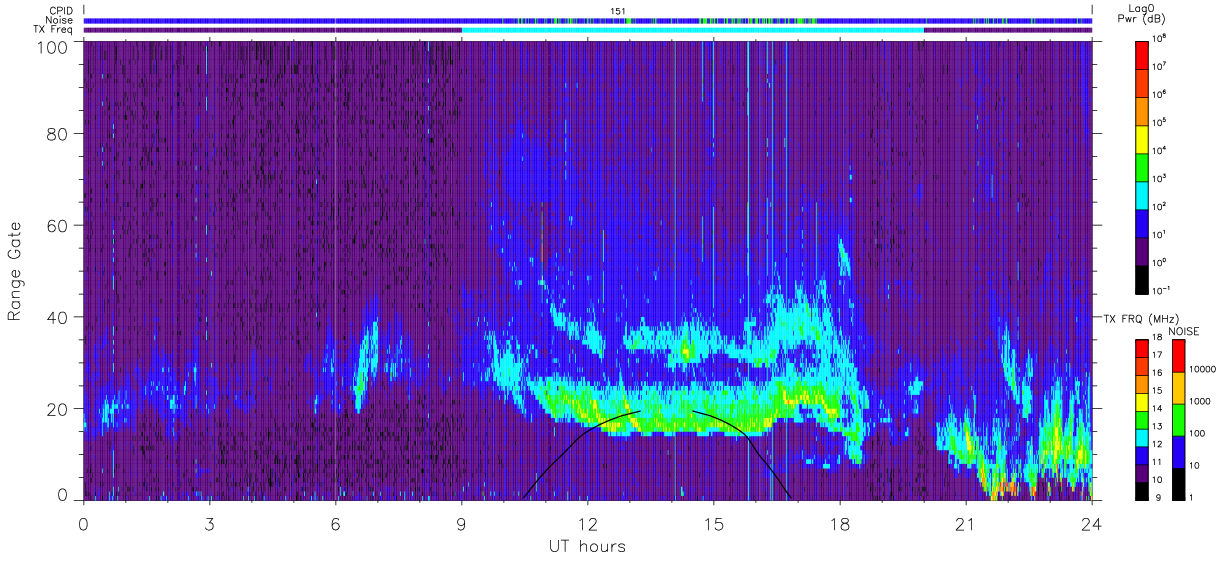Click the 24 tick on UT hours axis
This screenshot has height=567, width=1228.
tap(1091, 523)
